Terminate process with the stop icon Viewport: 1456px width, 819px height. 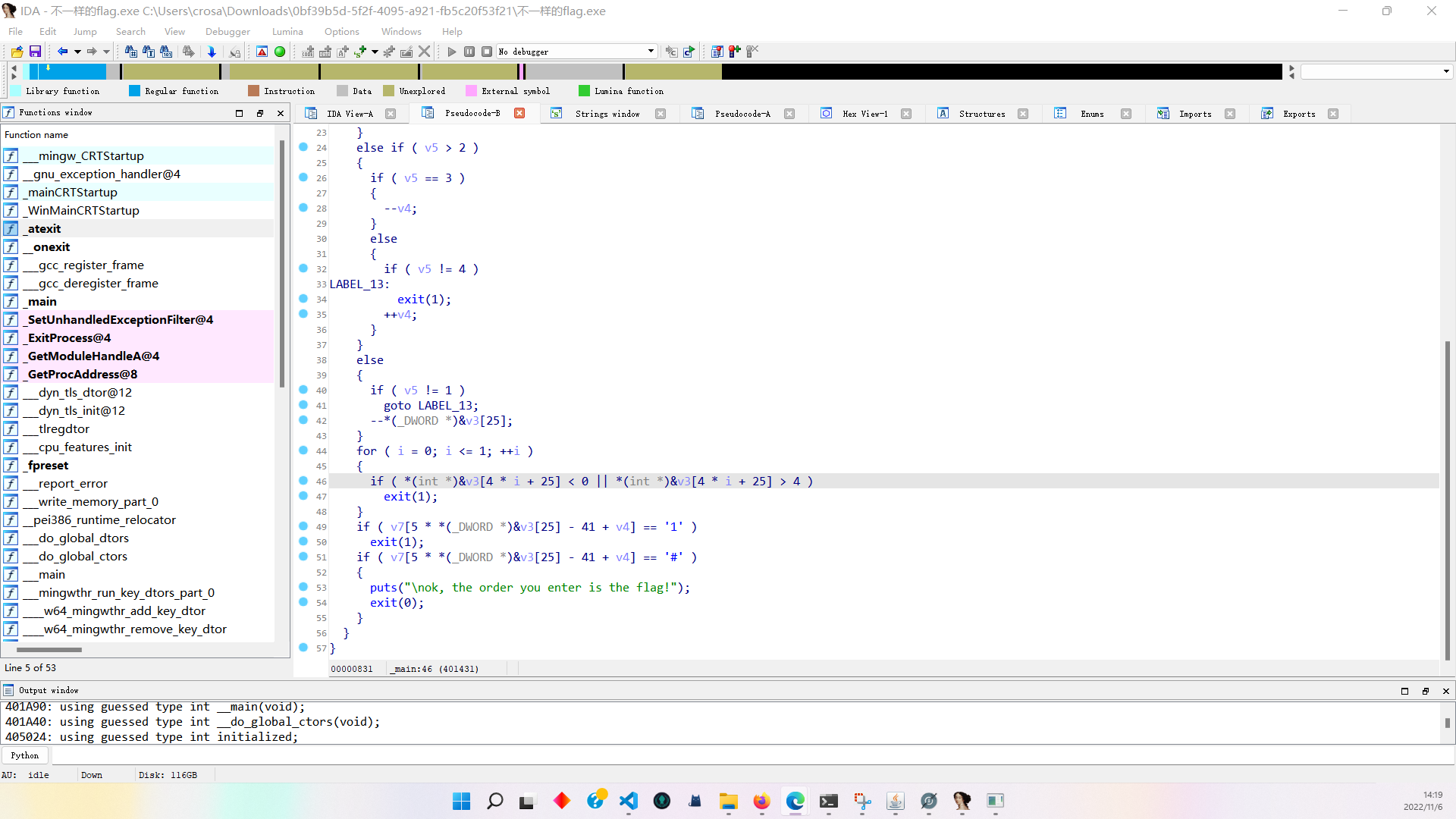pyautogui.click(x=487, y=52)
